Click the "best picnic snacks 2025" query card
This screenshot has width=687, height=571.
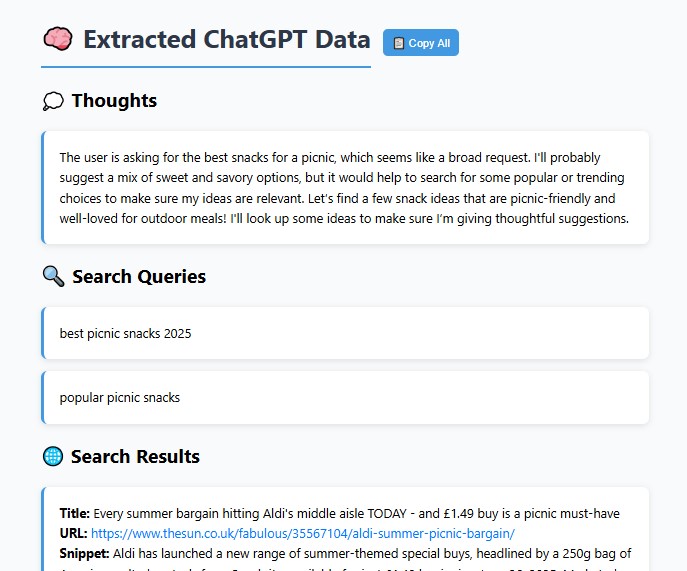click(x=346, y=333)
